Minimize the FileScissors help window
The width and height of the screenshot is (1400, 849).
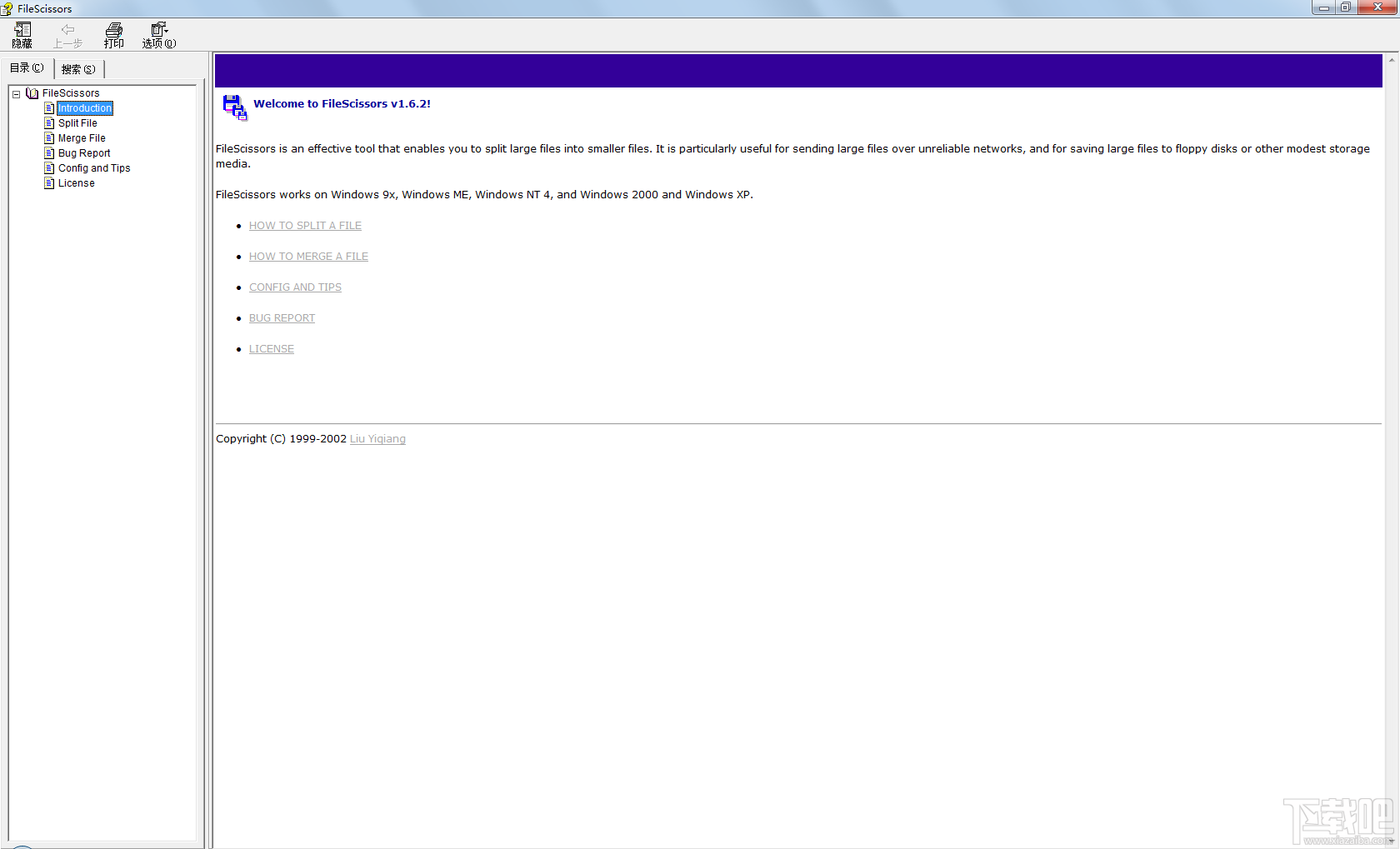click(x=1323, y=7)
